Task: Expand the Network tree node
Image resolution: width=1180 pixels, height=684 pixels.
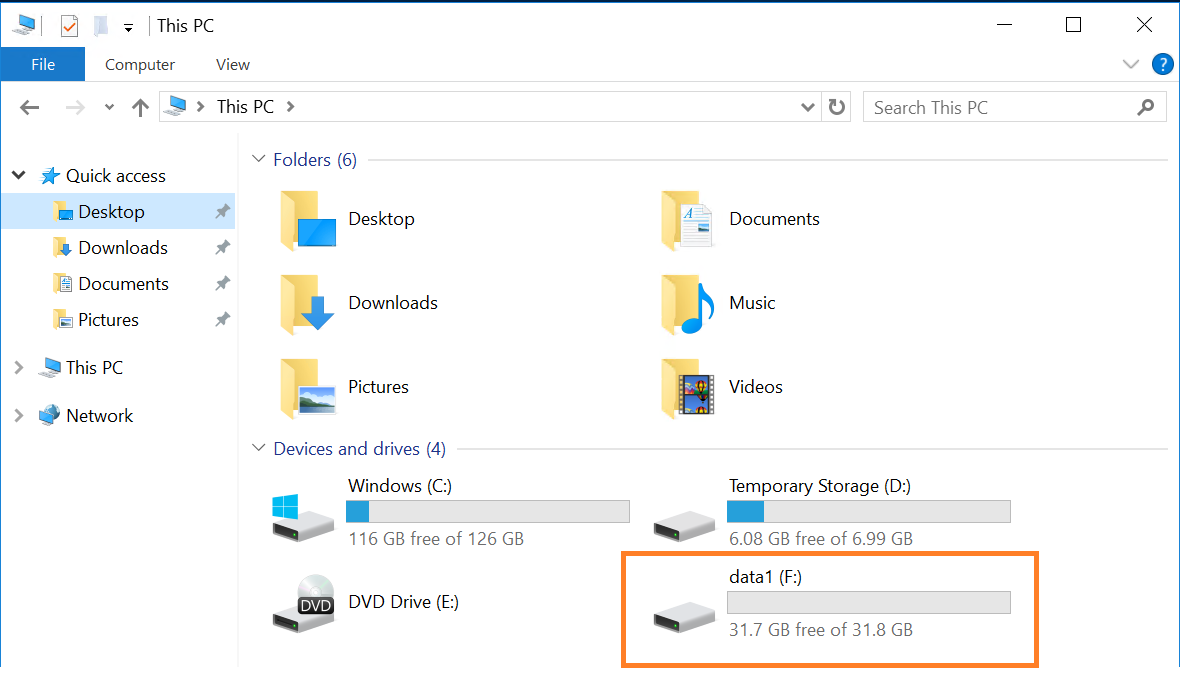Action: pos(19,416)
